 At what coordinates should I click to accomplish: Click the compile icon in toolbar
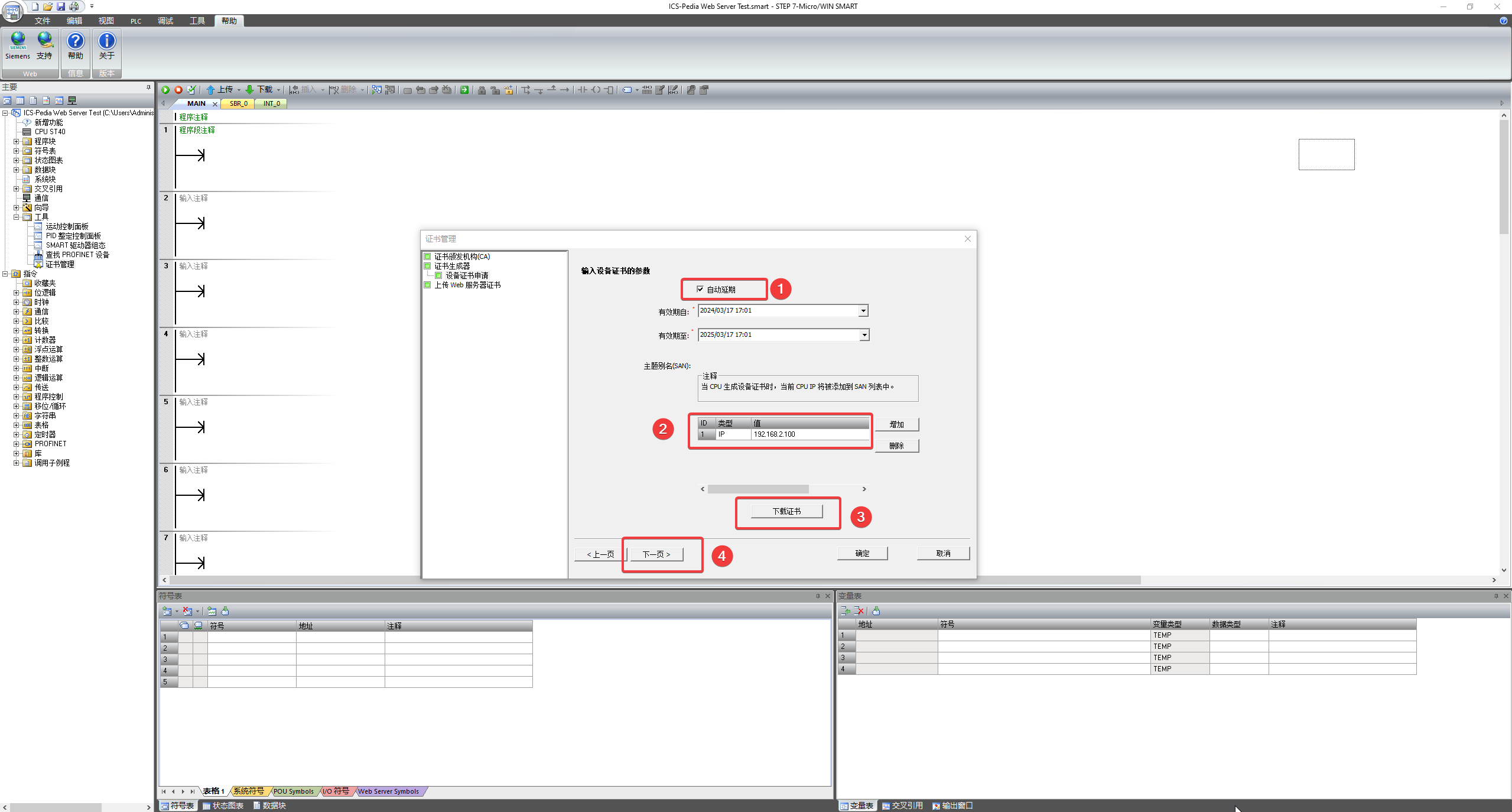coord(191,90)
